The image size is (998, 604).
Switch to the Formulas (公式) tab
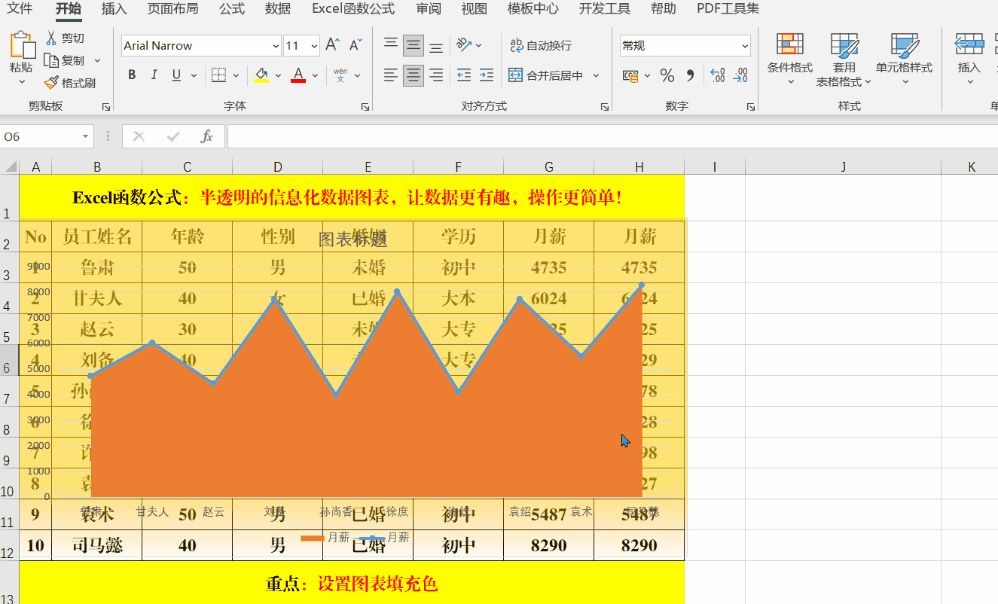click(x=232, y=9)
